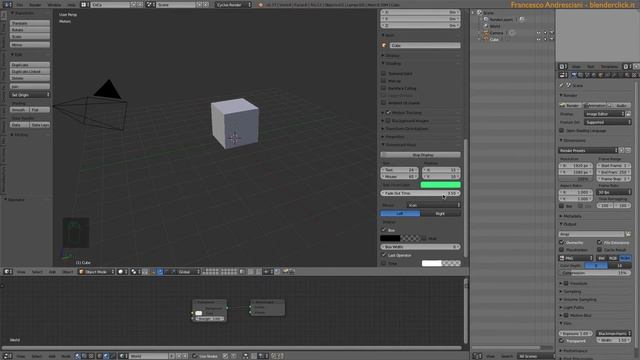Toggle Camera visibility eye in outliner
The width and height of the screenshot is (640, 360).
[x=538, y=33]
